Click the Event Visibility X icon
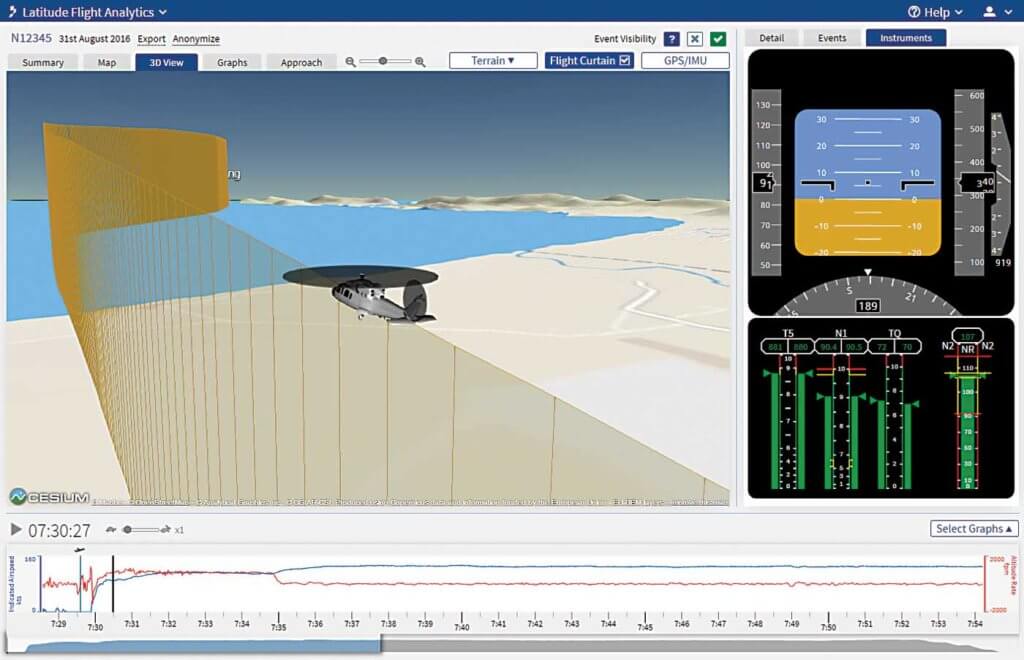The height and width of the screenshot is (660, 1024). point(695,39)
